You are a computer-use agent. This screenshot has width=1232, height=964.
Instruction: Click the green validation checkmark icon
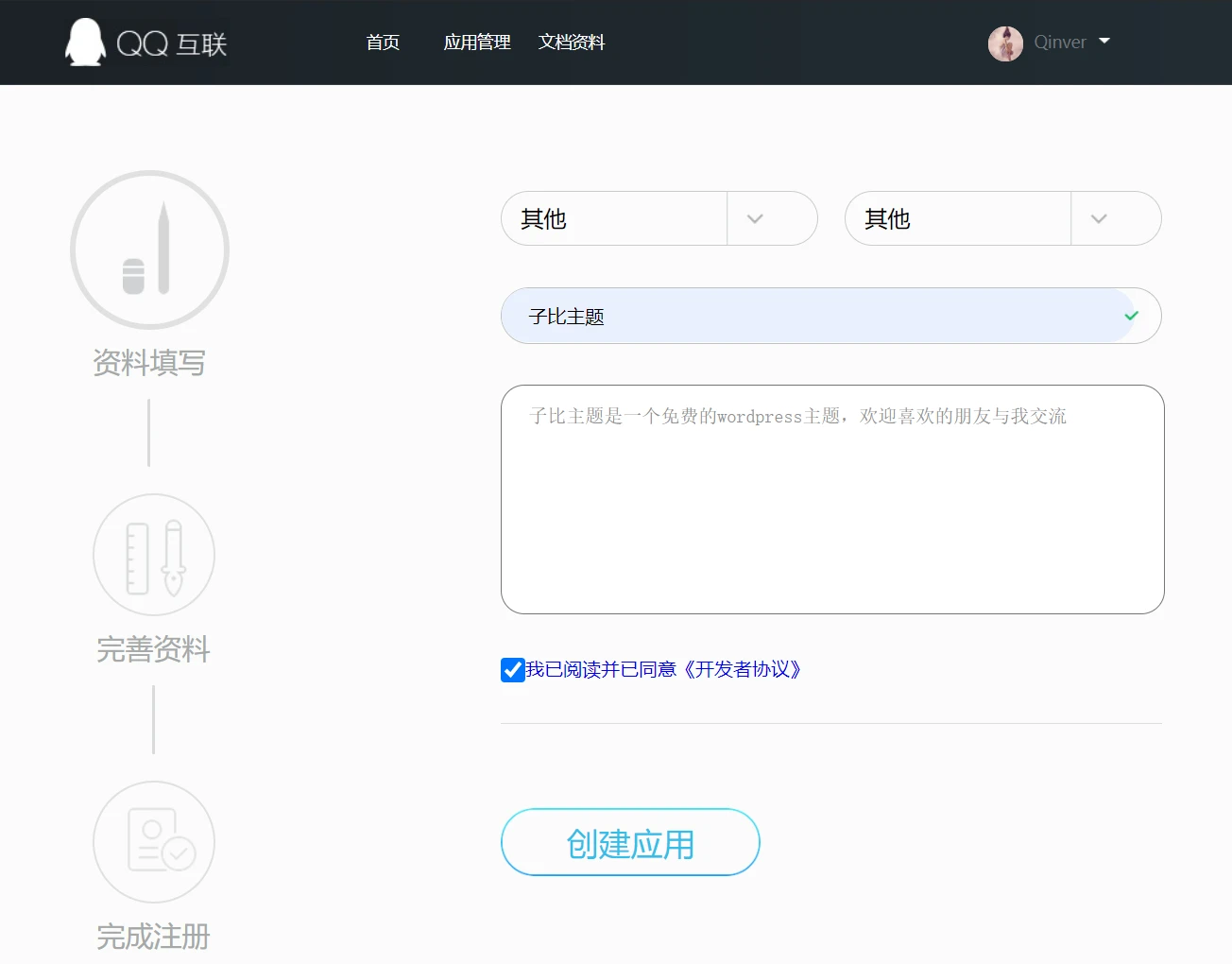[x=1131, y=316]
